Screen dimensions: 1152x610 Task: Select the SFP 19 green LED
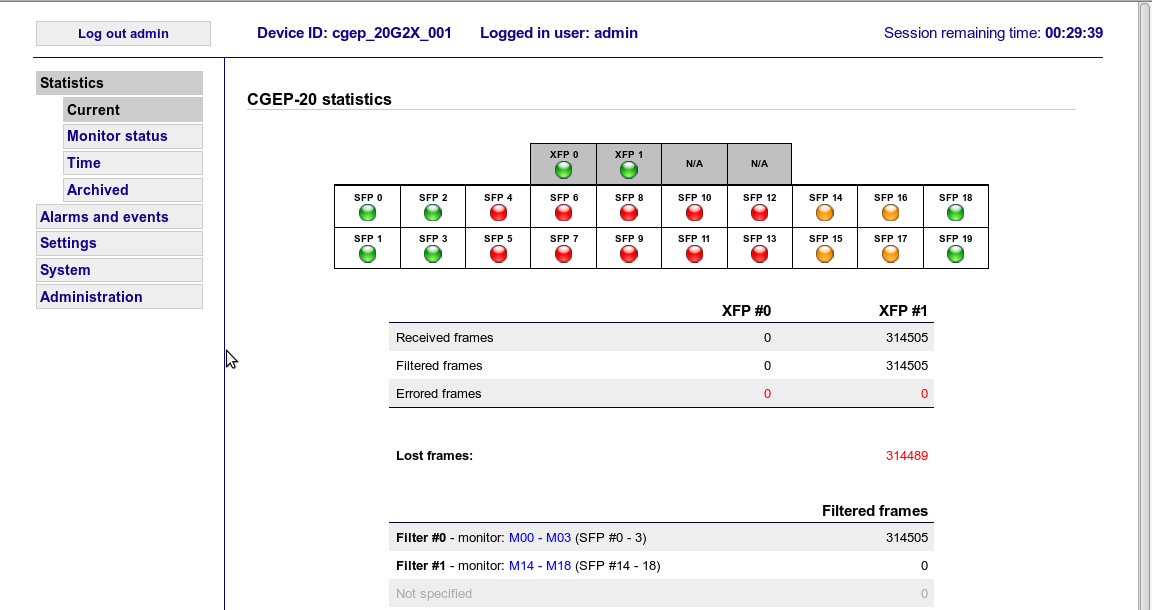(x=955, y=254)
